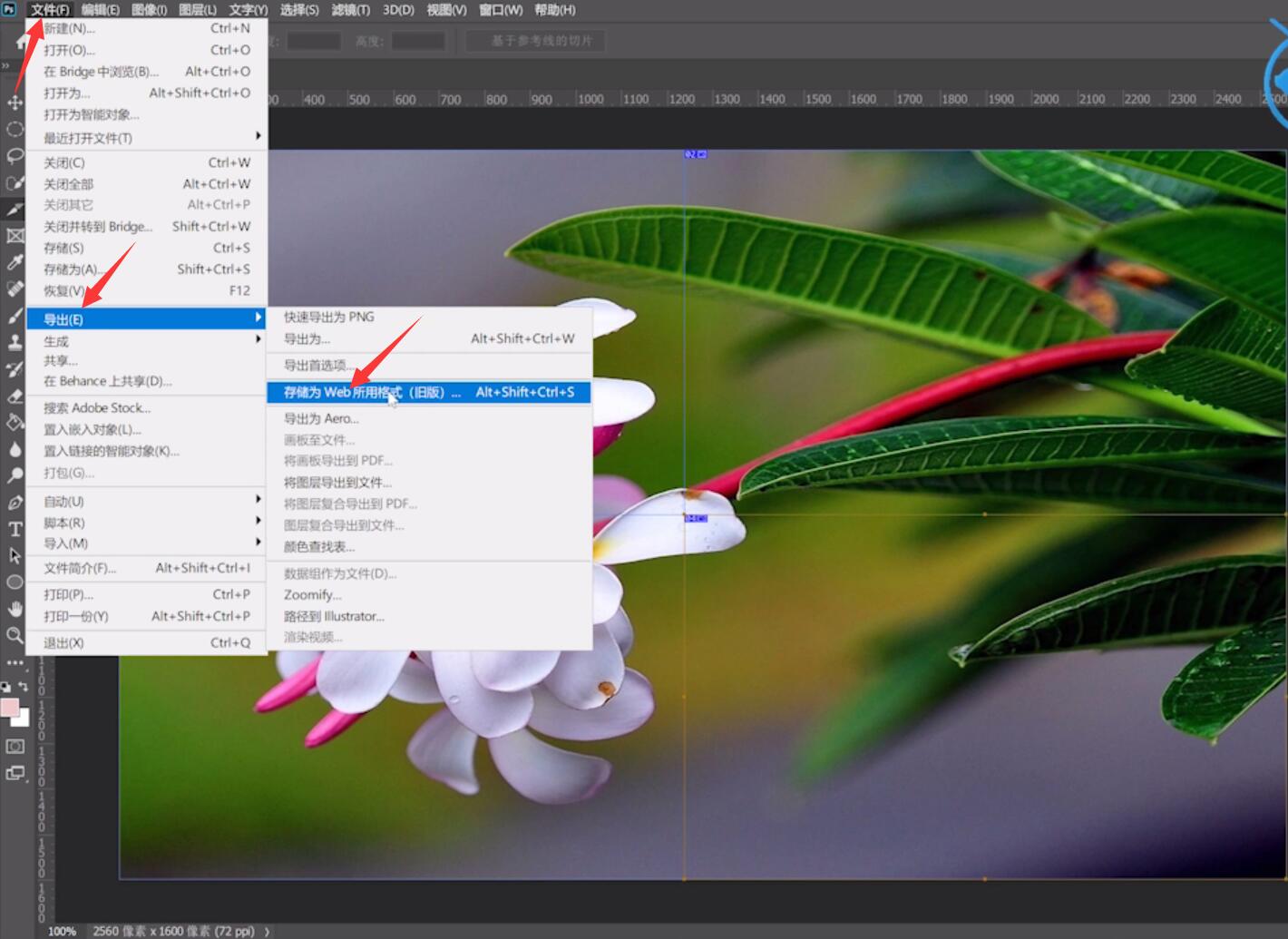Open the 导出(E) submenu entry
The width and height of the screenshot is (1288, 939).
click(146, 318)
